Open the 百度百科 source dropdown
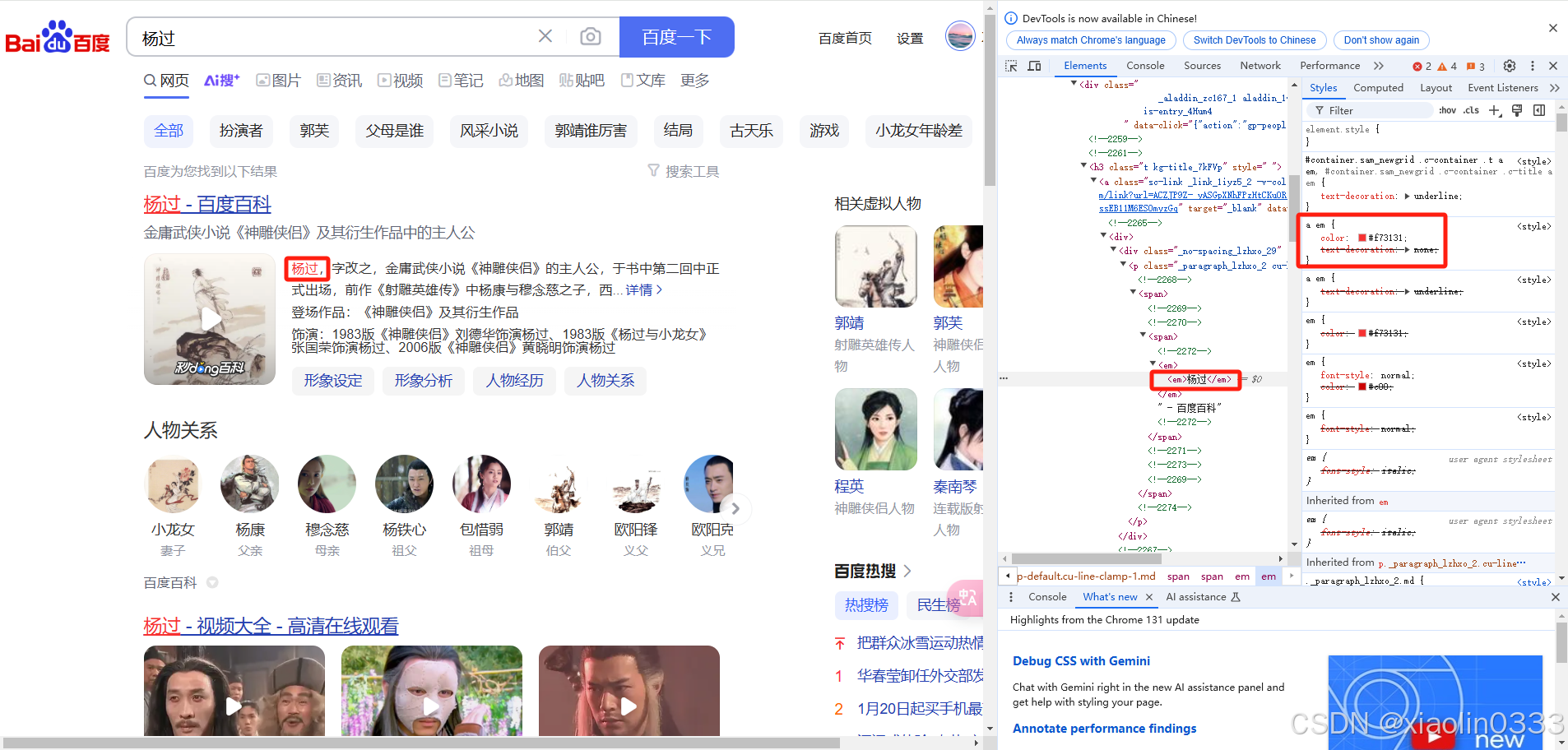This screenshot has width=1568, height=750. (x=212, y=582)
